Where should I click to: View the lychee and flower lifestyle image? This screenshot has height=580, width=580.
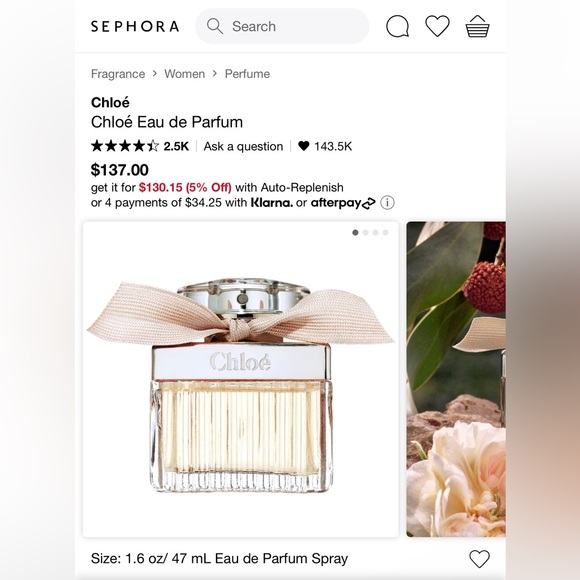tap(456, 379)
